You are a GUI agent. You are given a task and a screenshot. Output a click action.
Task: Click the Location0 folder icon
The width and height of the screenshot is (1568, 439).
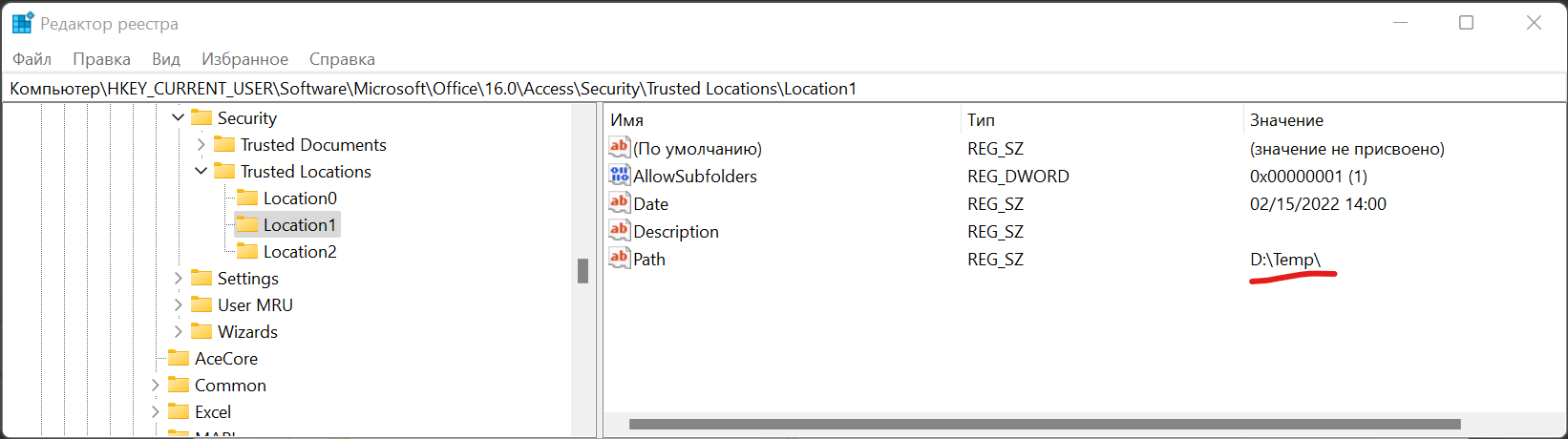click(x=247, y=198)
